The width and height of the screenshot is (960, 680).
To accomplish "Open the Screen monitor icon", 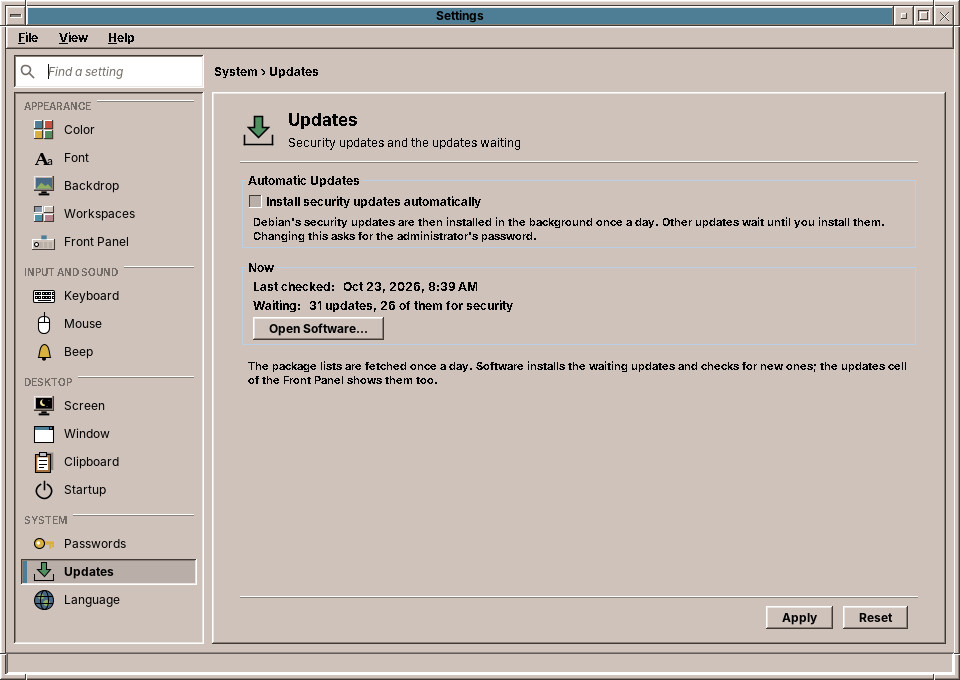I will click(43, 406).
